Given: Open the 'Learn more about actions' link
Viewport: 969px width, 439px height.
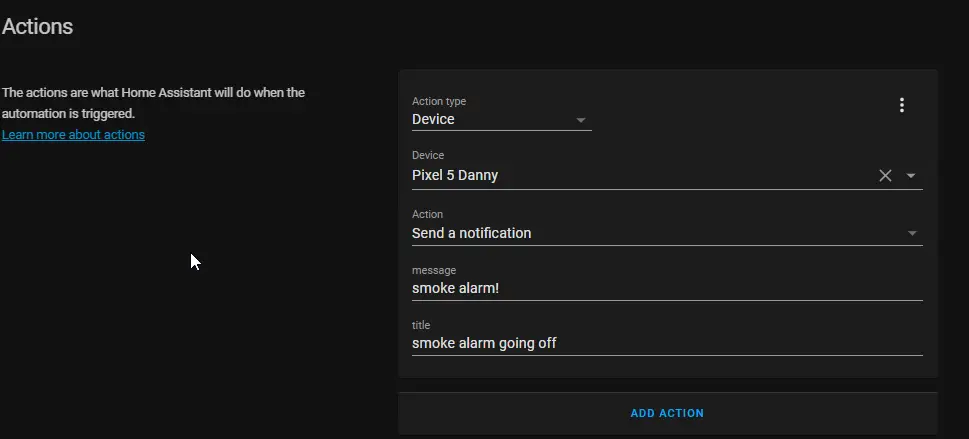Looking at the screenshot, I should pyautogui.click(x=74, y=134).
